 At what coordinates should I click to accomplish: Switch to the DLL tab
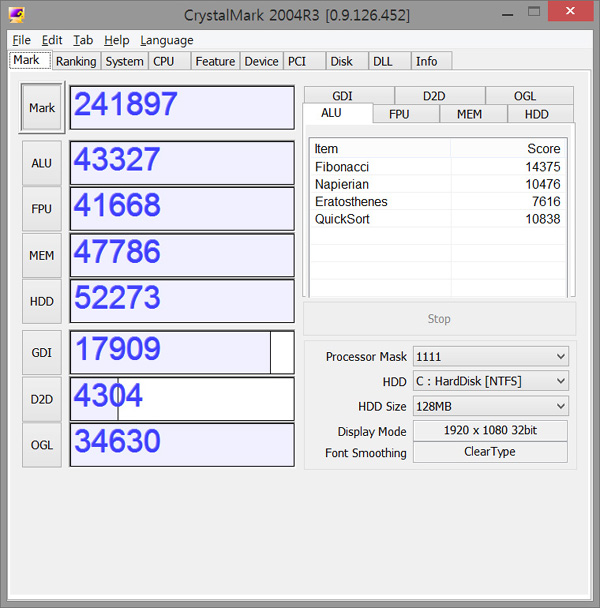tap(390, 61)
